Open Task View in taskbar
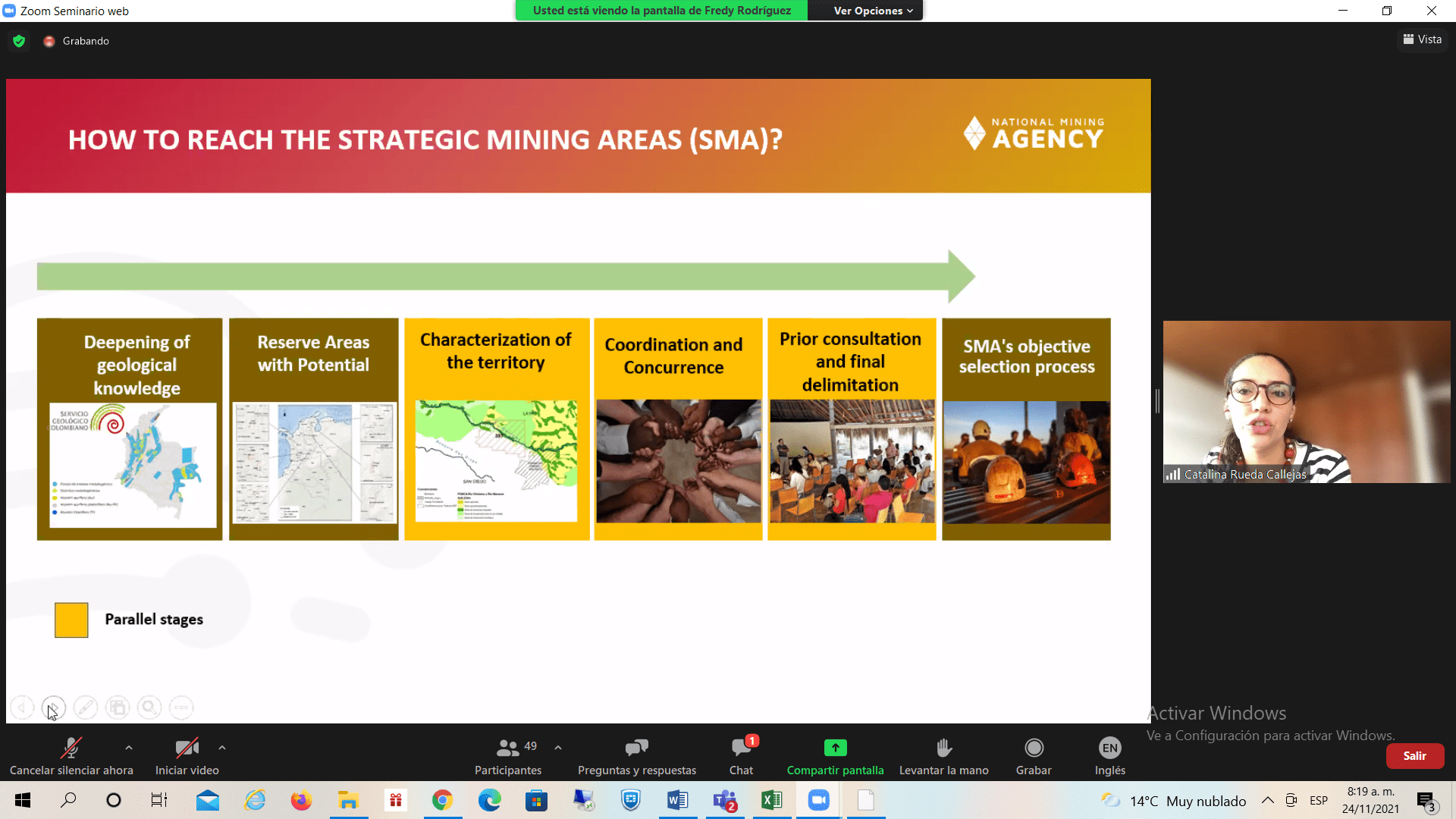The height and width of the screenshot is (819, 1456). (x=159, y=800)
